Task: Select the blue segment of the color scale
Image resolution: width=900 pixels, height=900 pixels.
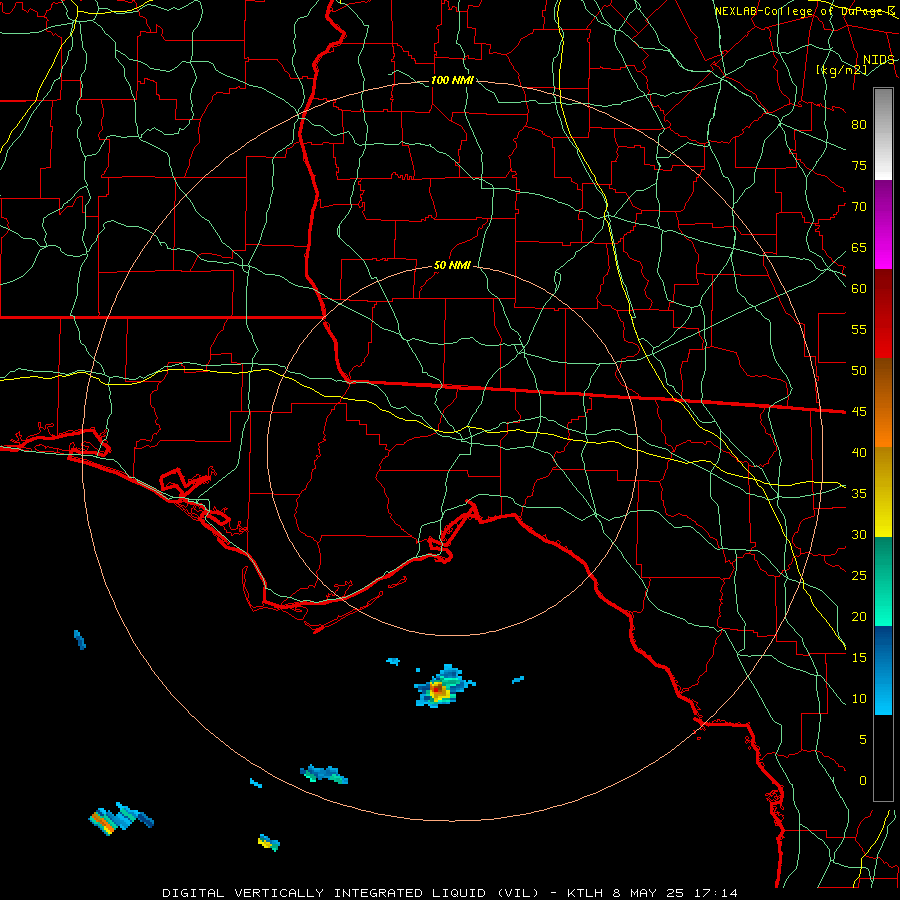Action: pos(883,670)
